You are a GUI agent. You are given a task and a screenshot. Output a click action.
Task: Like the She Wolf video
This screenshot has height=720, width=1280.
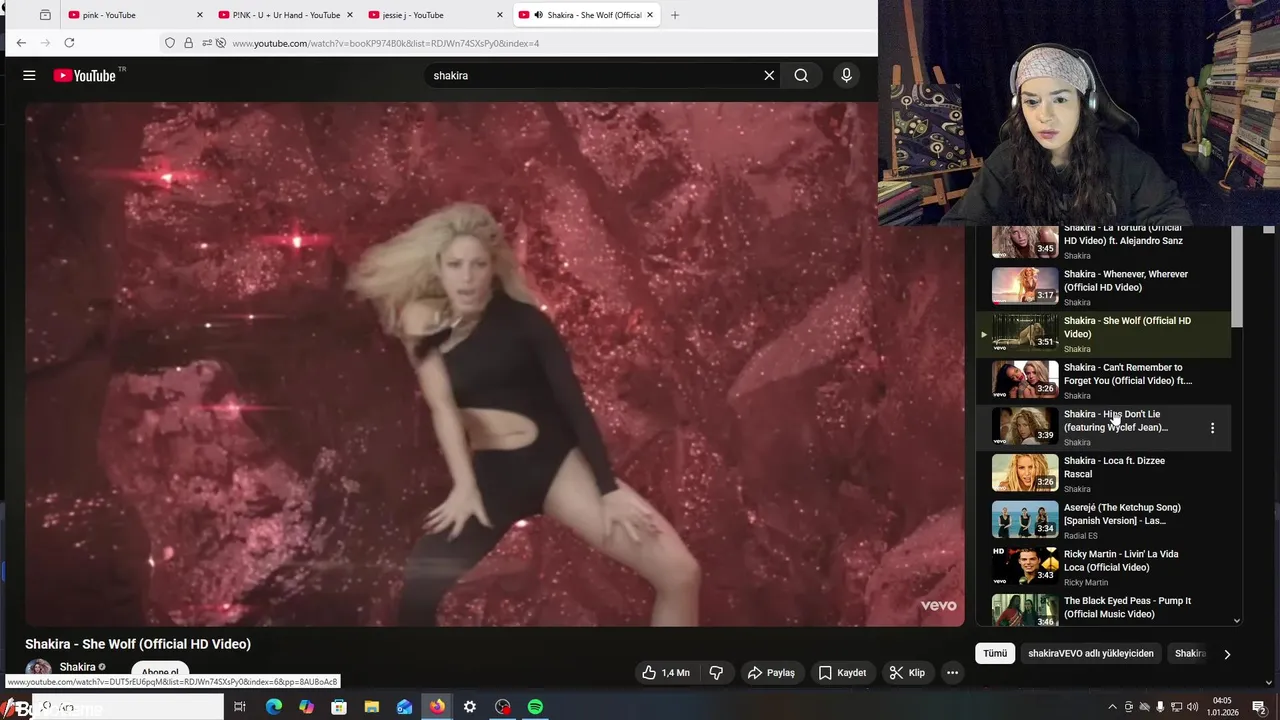pos(666,673)
